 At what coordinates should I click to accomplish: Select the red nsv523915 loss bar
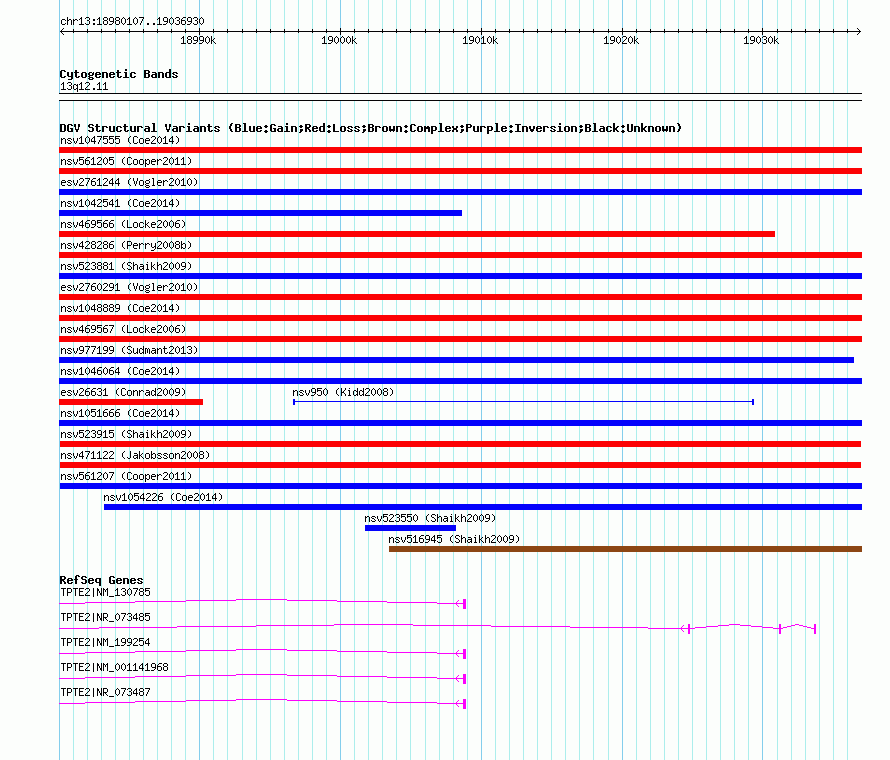[460, 444]
